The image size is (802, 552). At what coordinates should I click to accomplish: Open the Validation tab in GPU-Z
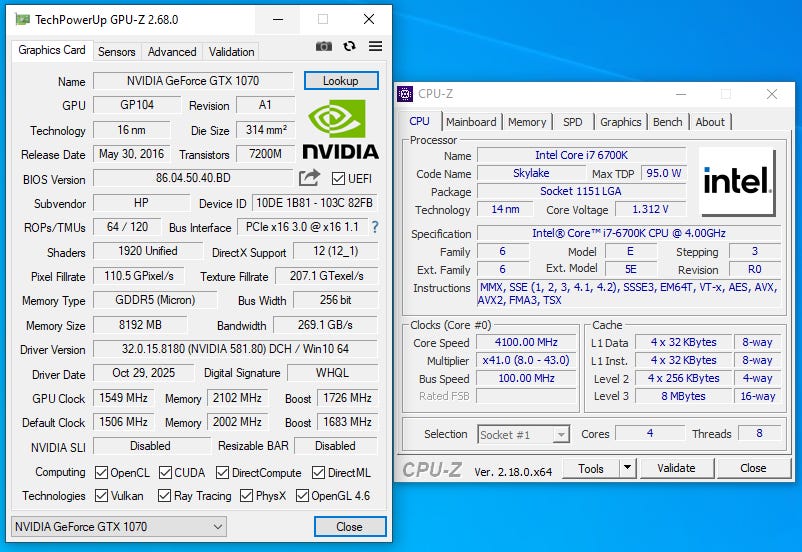coord(231,52)
